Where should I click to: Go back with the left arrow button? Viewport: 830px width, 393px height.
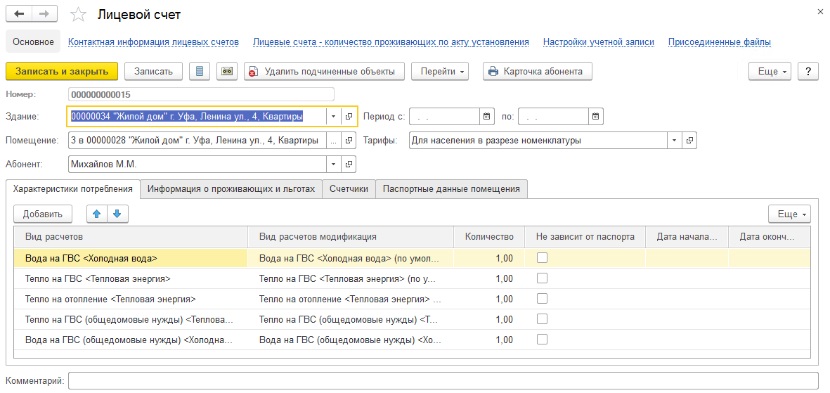[19, 14]
